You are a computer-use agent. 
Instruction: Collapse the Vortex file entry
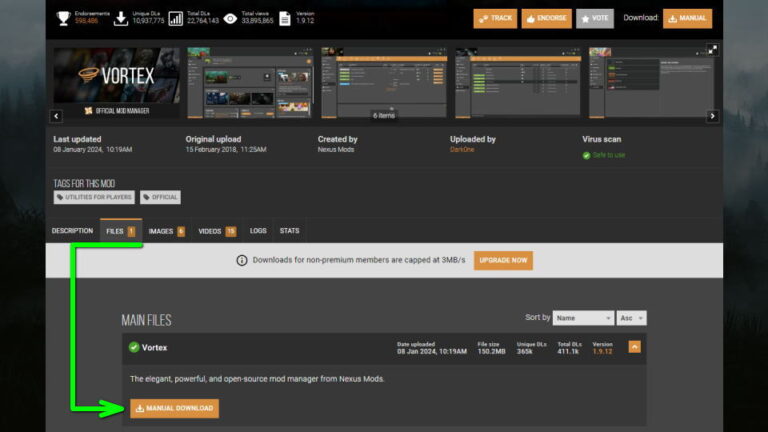pyautogui.click(x=634, y=347)
